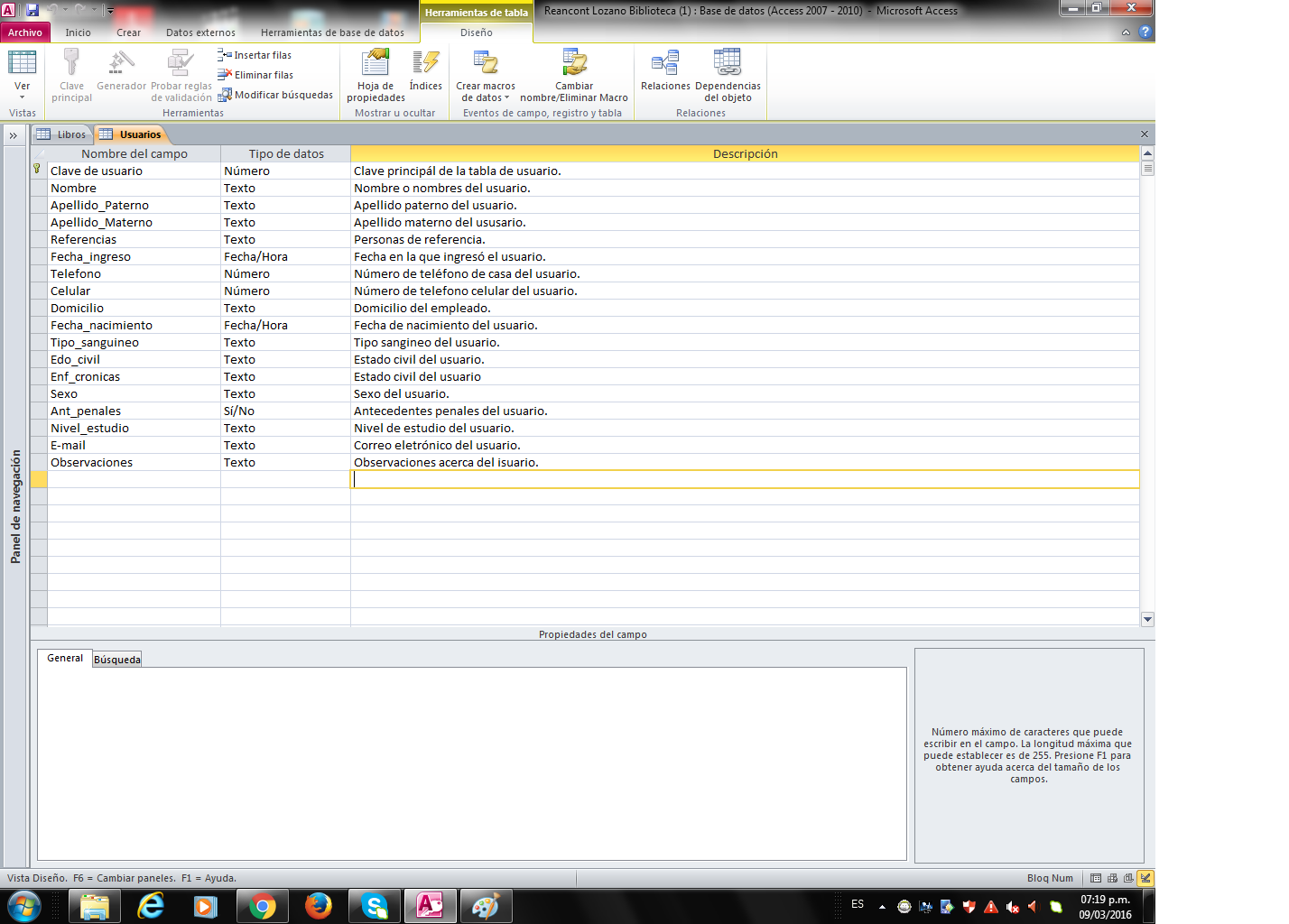Click the Eliminar filas icon

click(225, 75)
